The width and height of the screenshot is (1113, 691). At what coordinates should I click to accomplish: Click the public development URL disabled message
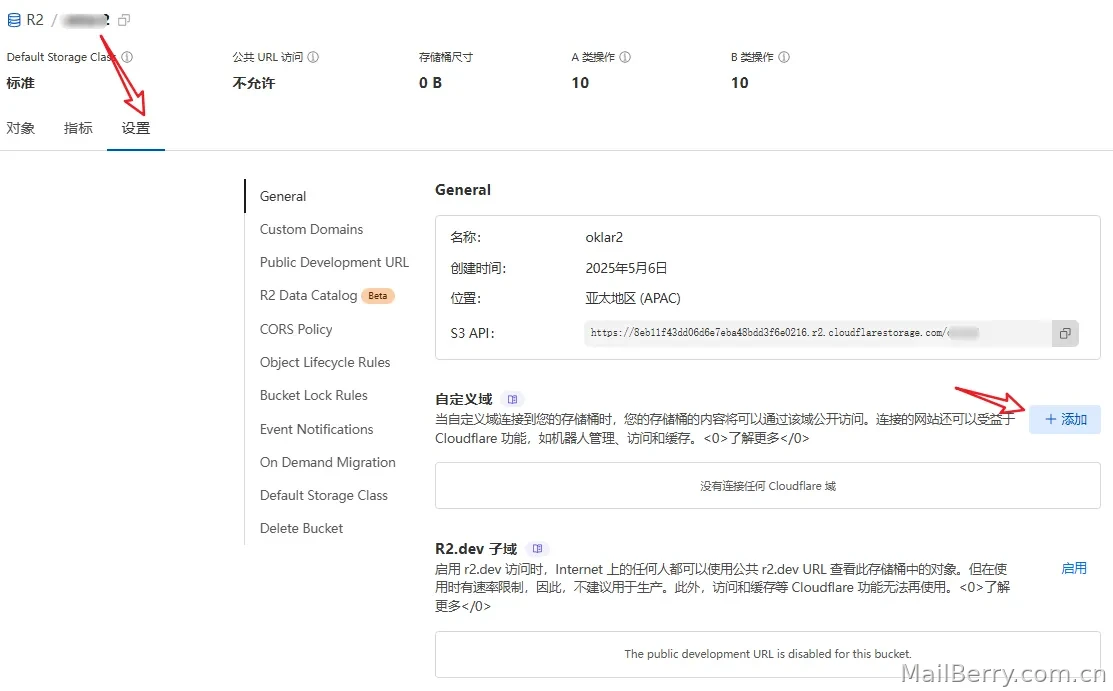[767, 653]
